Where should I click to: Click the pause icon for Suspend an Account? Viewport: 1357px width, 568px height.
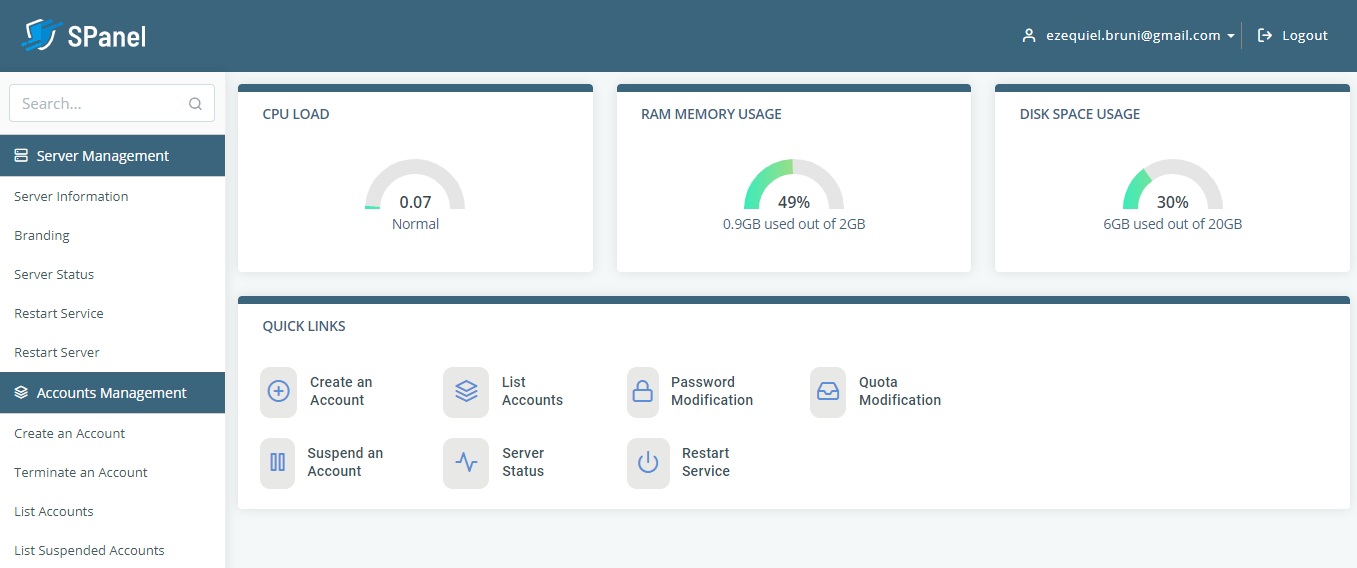coord(278,463)
